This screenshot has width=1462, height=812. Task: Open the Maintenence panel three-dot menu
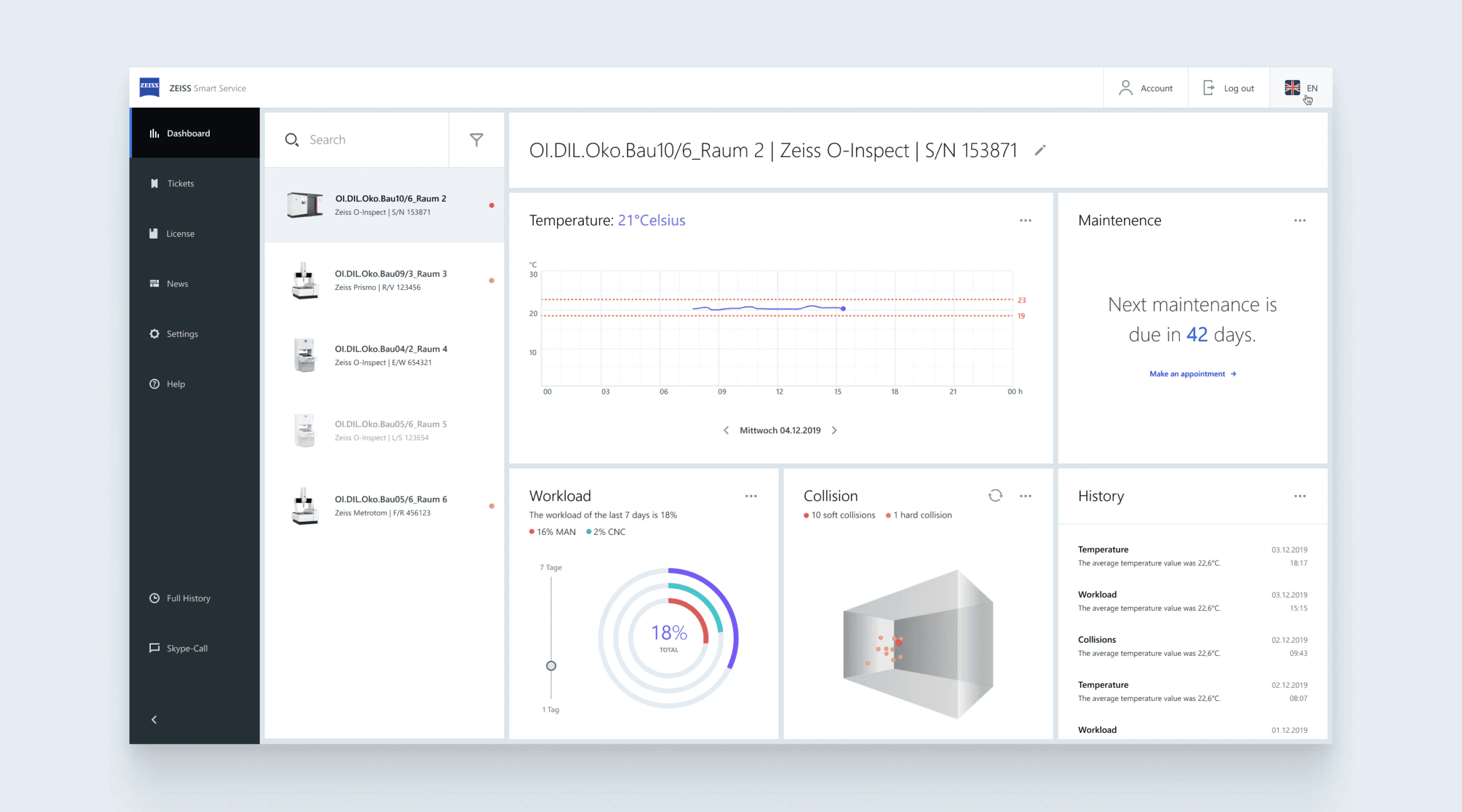point(1300,221)
